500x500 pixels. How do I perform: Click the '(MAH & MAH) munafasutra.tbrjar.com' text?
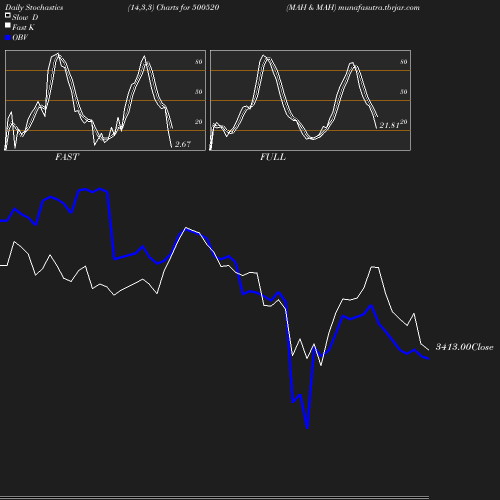353,8
